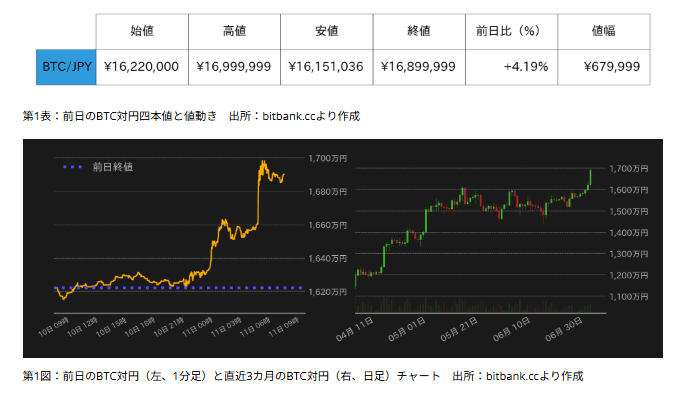Click the 05月 01日 date axis label
Screen dimensions: 678x394
point(407,329)
